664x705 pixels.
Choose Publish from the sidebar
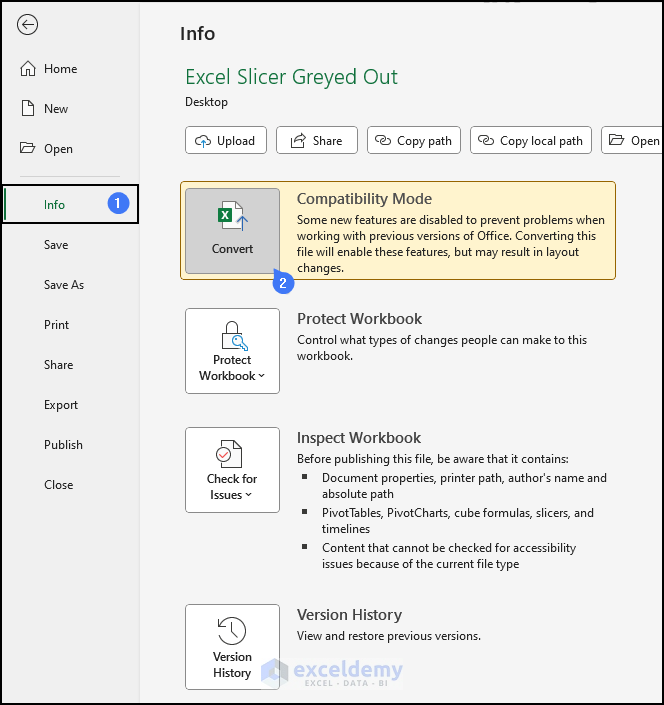[63, 445]
